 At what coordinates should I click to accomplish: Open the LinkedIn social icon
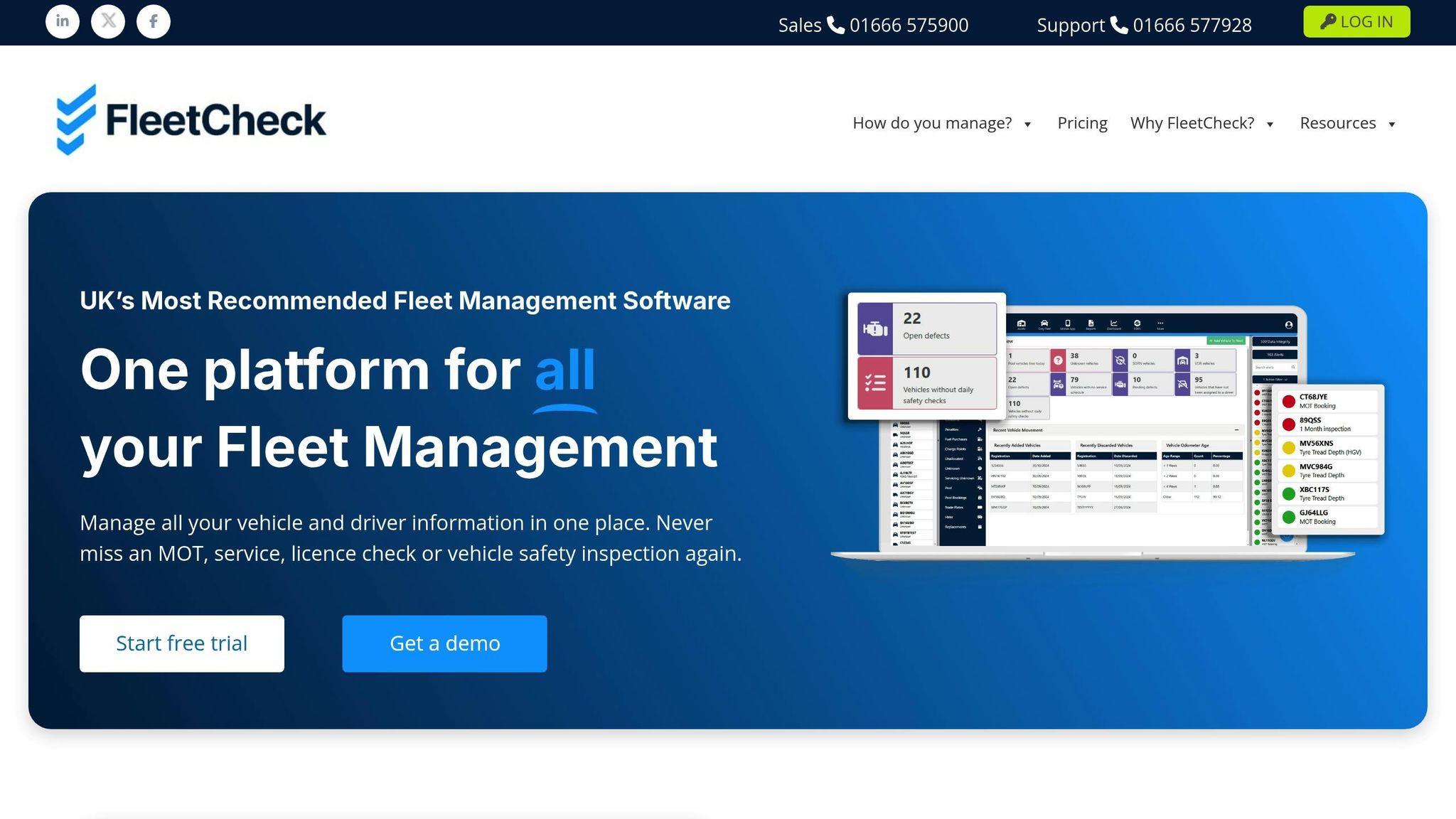click(x=63, y=21)
